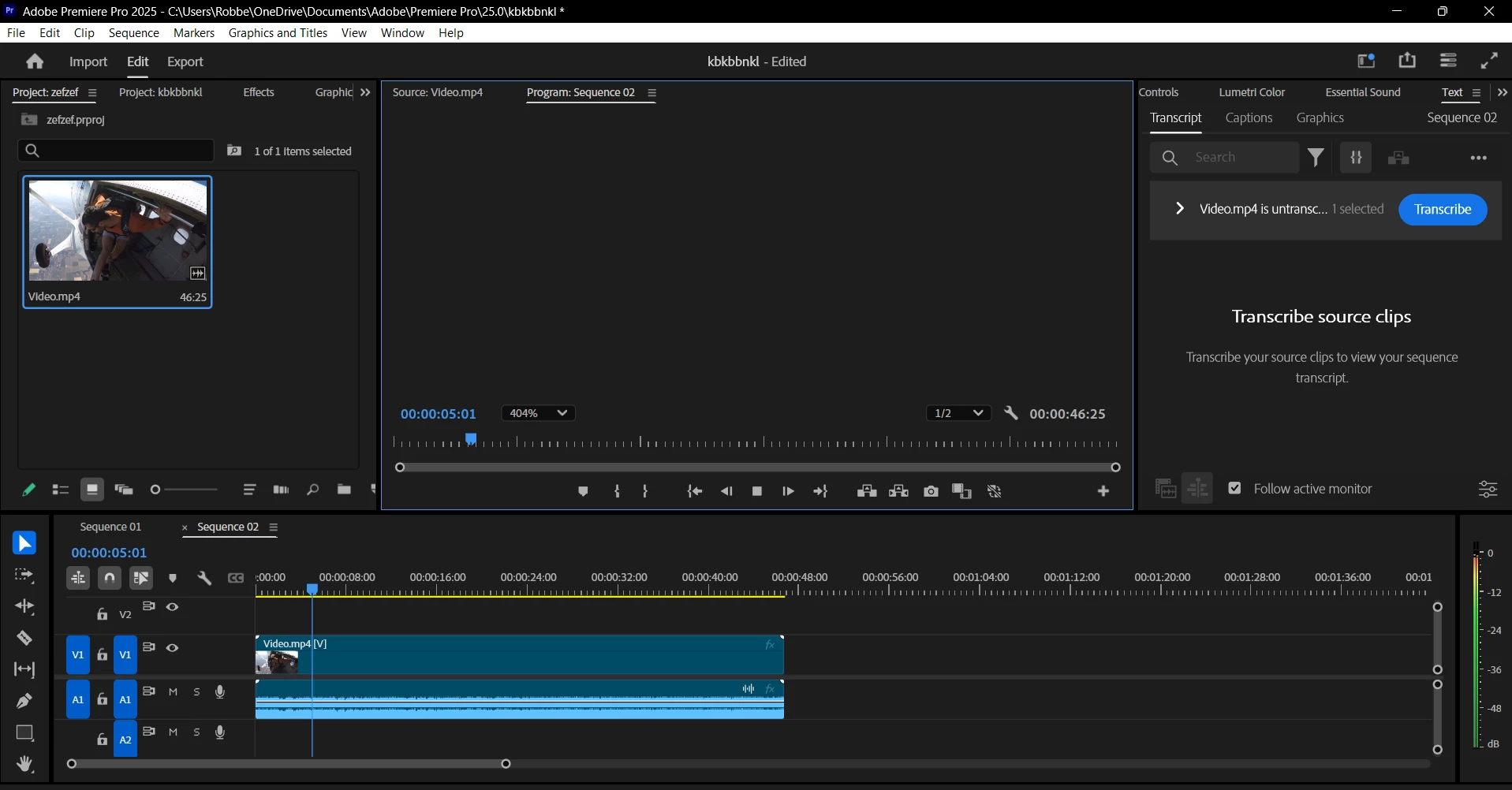Click the New Bin folder icon
The height and width of the screenshot is (790, 1512).
pos(344,490)
